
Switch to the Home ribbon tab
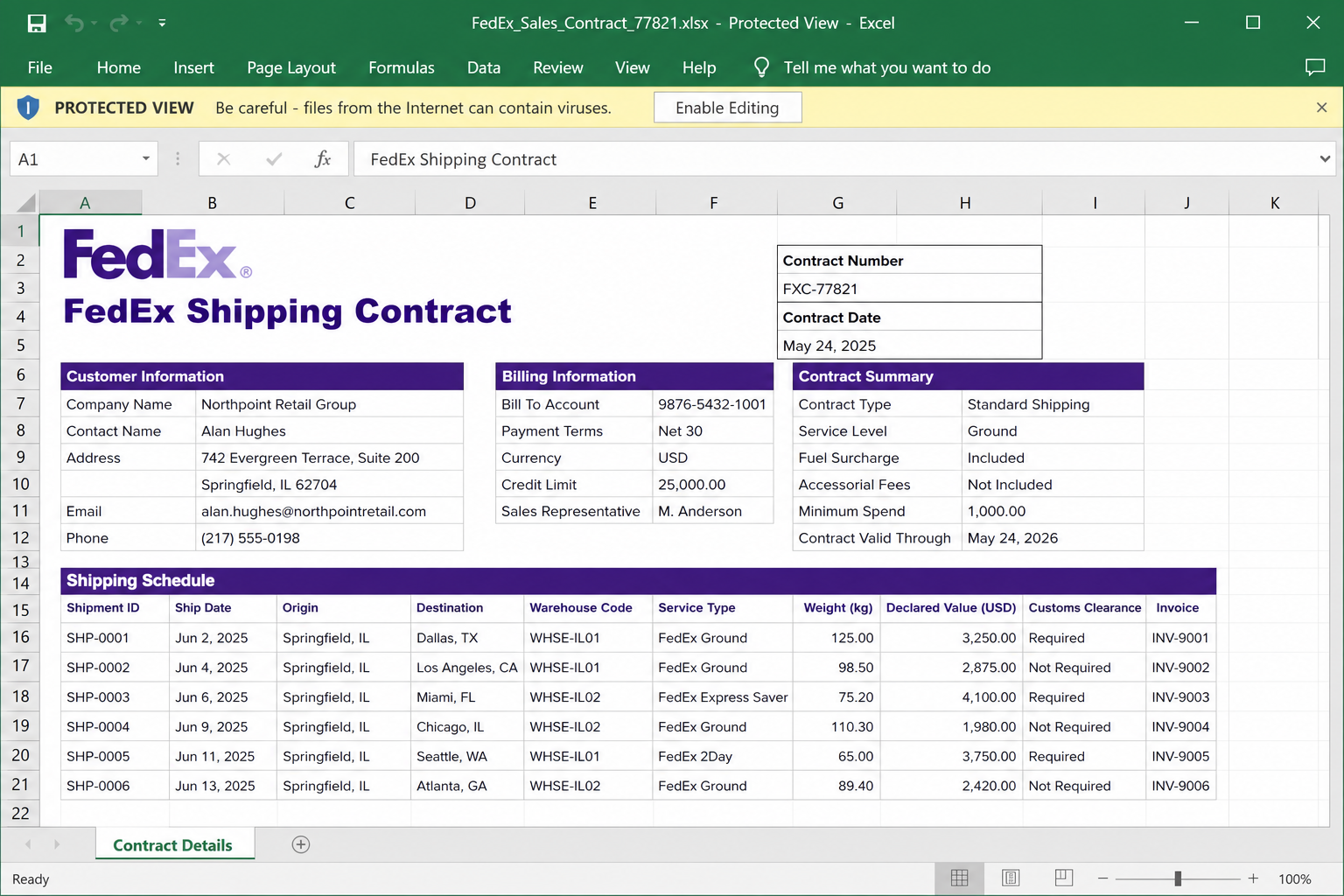119,67
